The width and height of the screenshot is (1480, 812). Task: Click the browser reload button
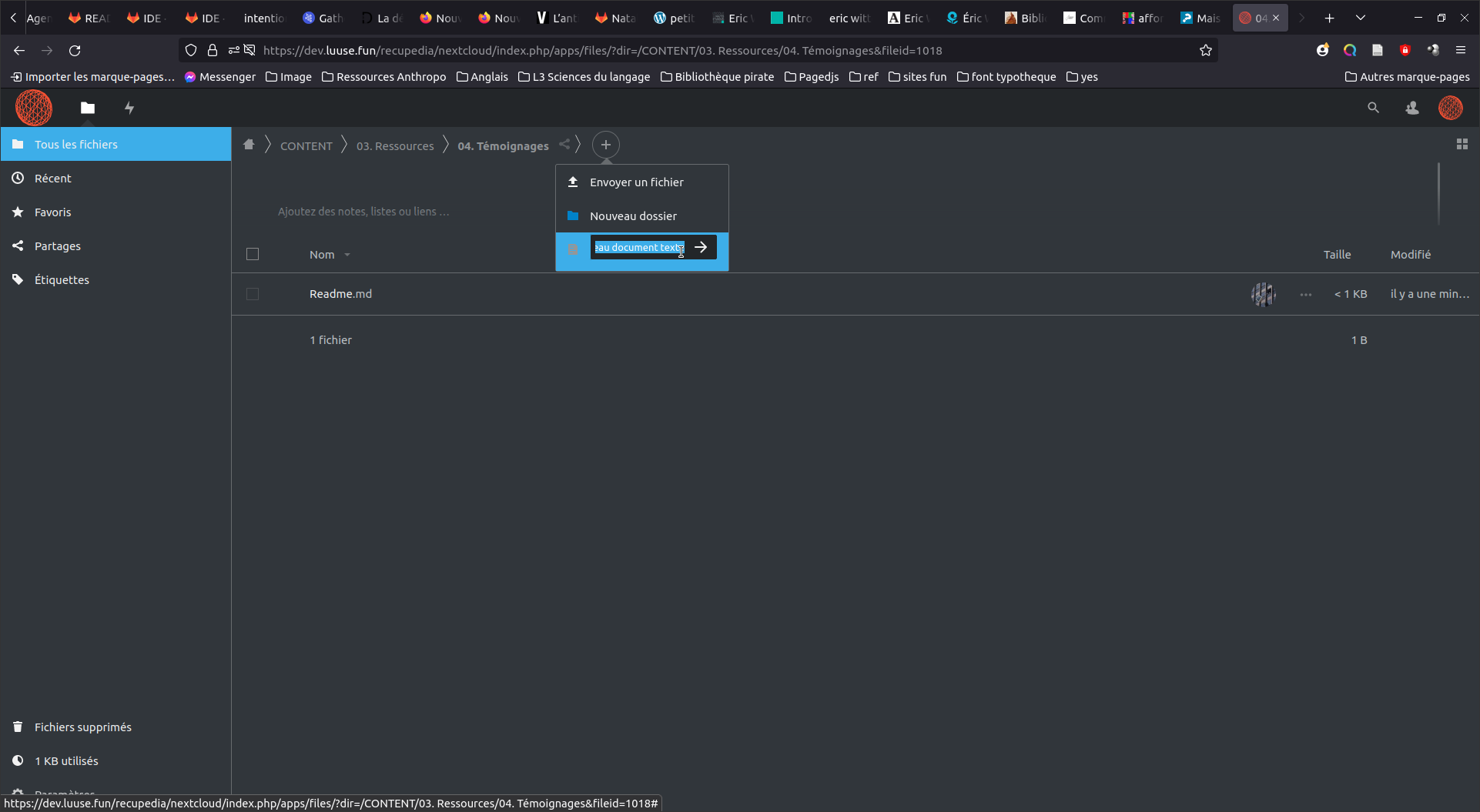point(75,51)
